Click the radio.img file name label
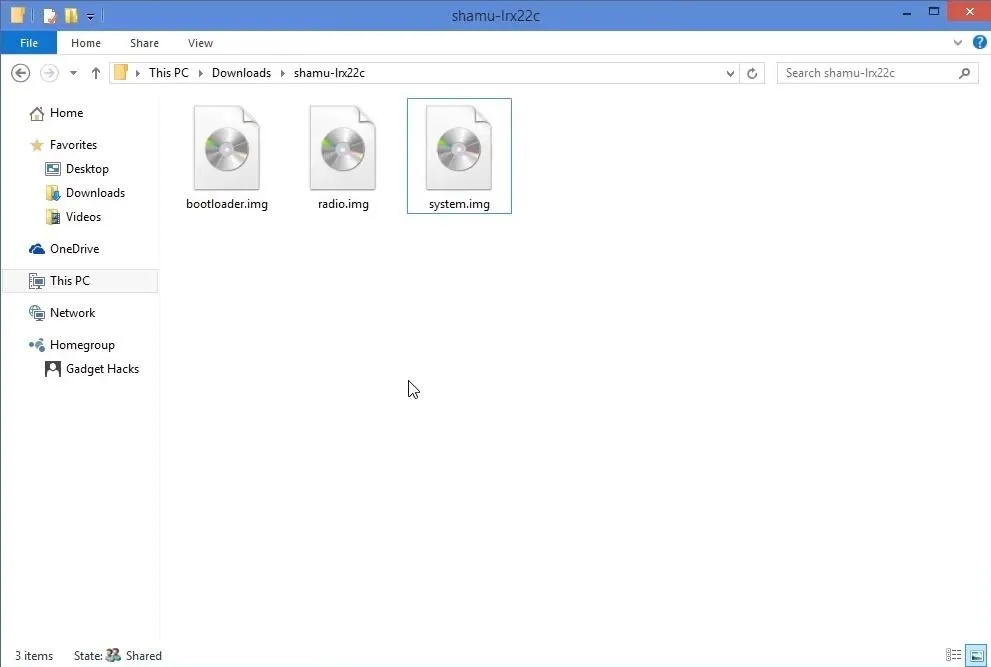 (x=343, y=204)
